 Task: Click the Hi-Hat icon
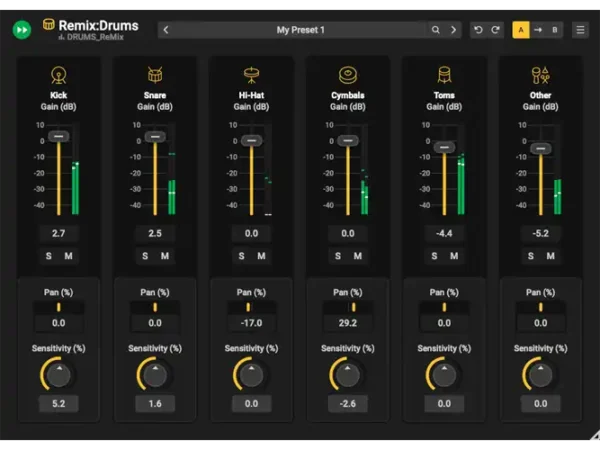point(251,75)
